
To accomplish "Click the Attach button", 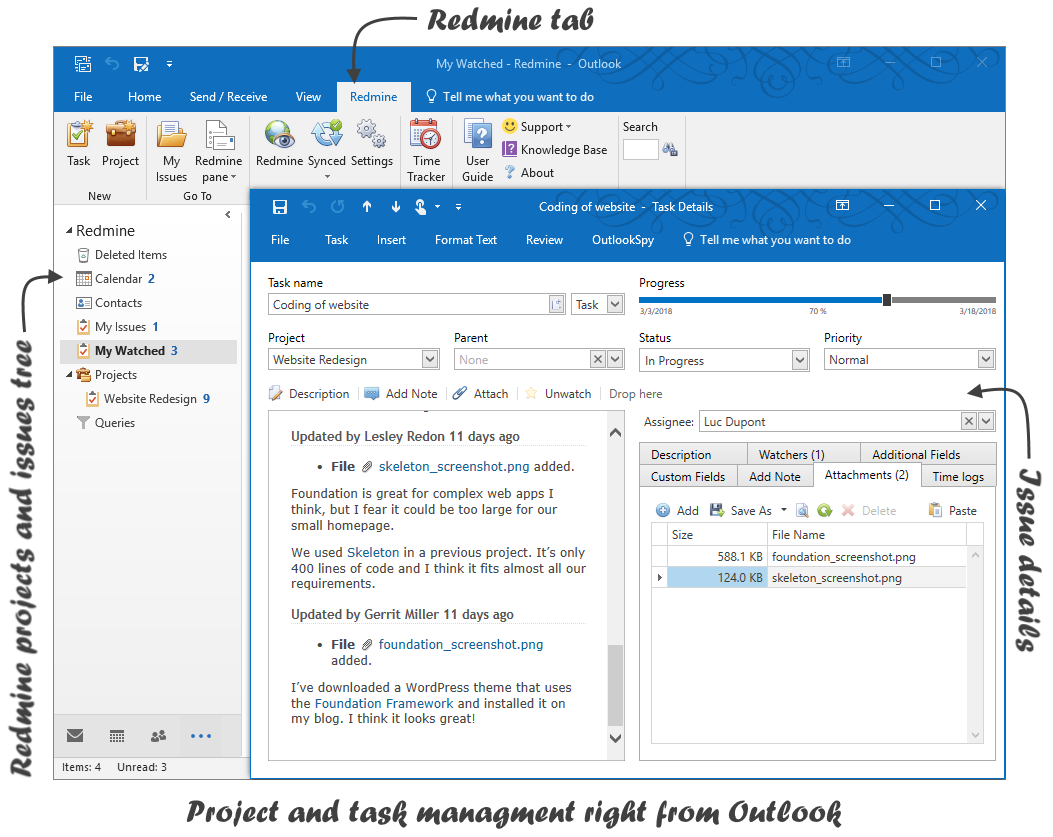I will point(481,394).
